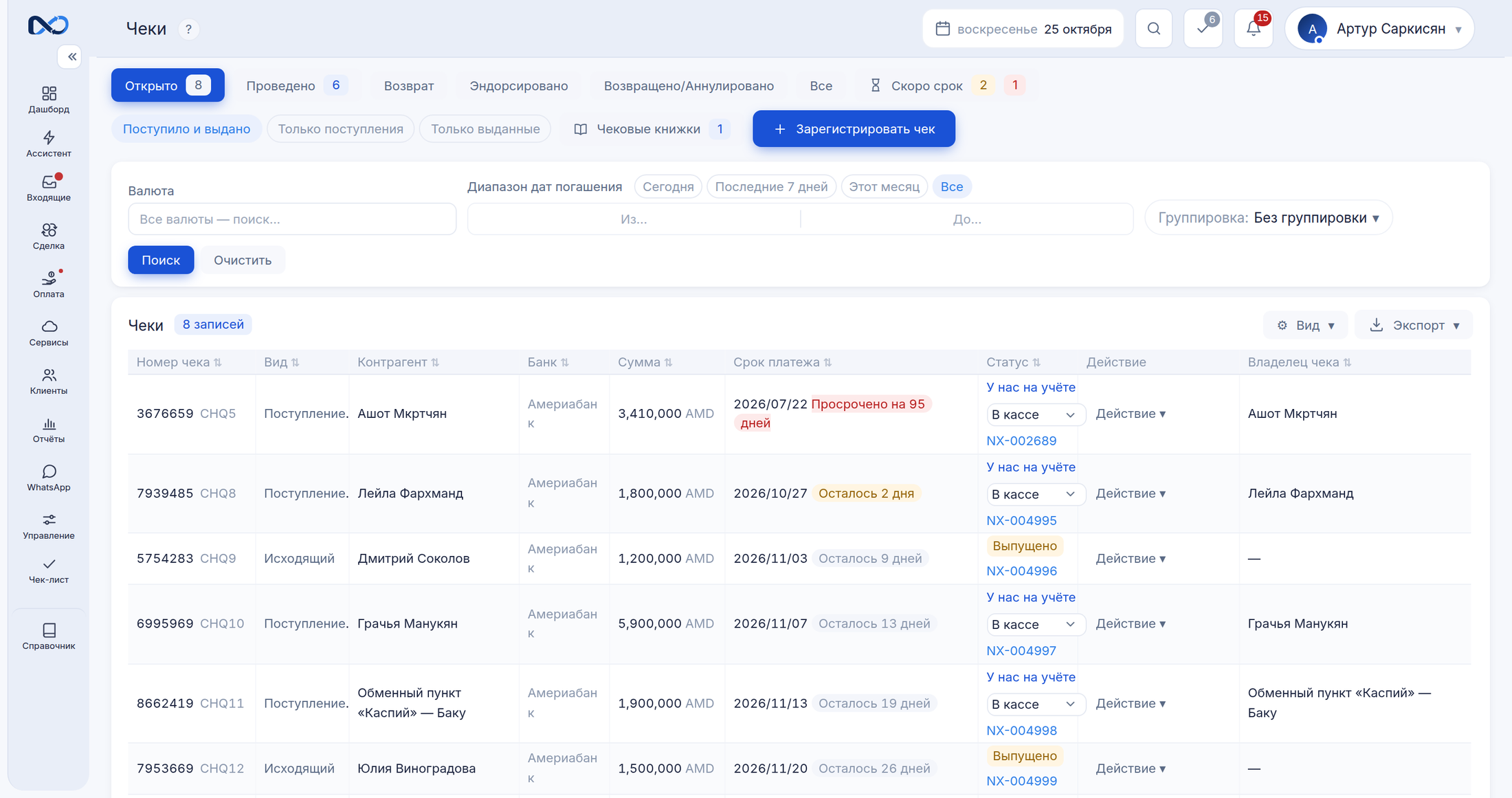Screen dimensions: 1512x798
Task: Click the help question mark next to Чеки
Action: click(x=188, y=29)
